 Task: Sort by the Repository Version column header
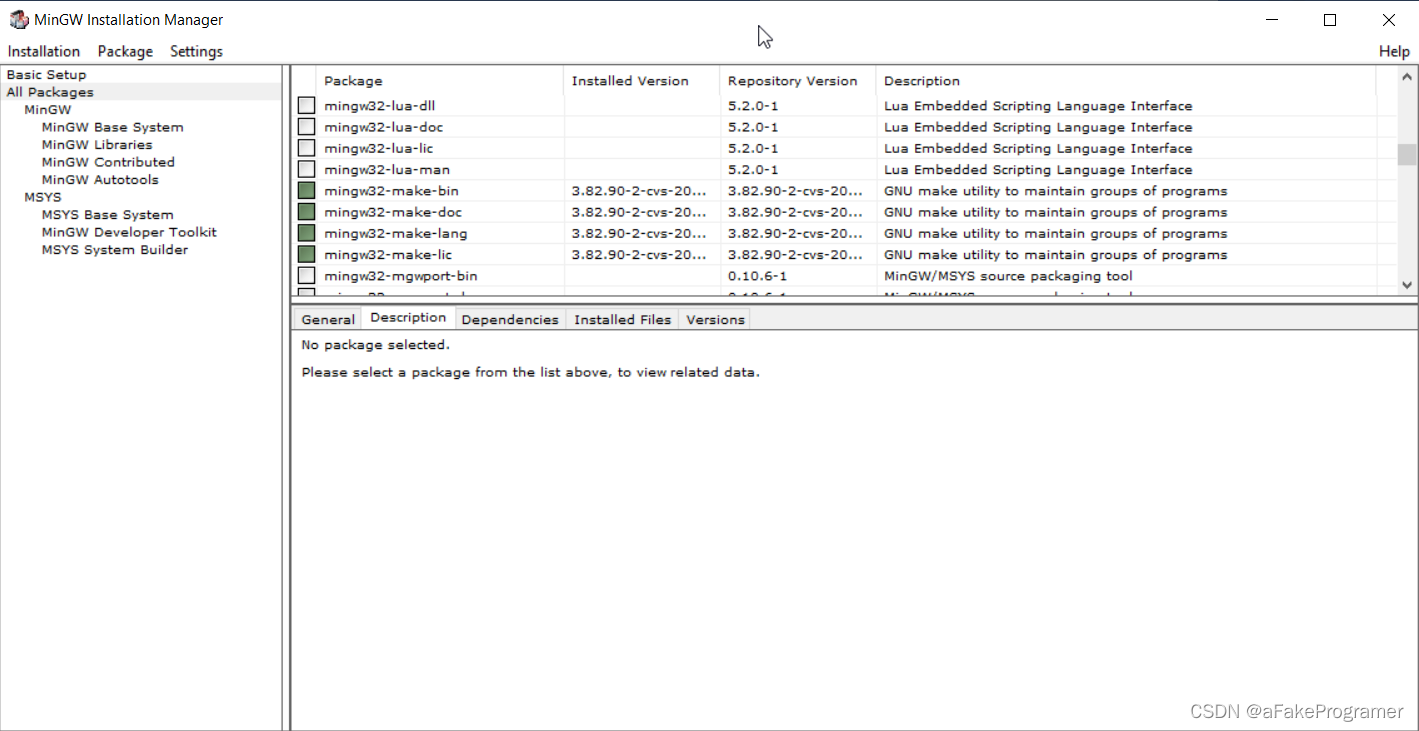pos(798,81)
